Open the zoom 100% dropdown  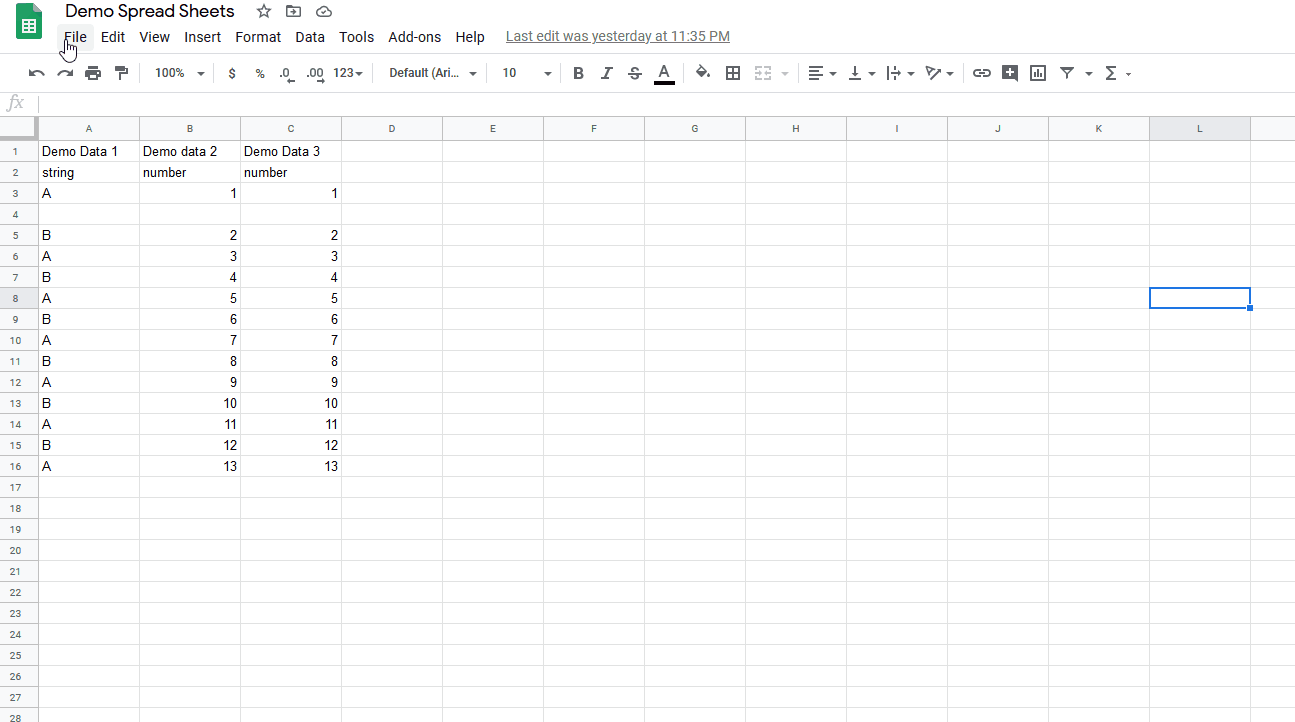[x=180, y=73]
